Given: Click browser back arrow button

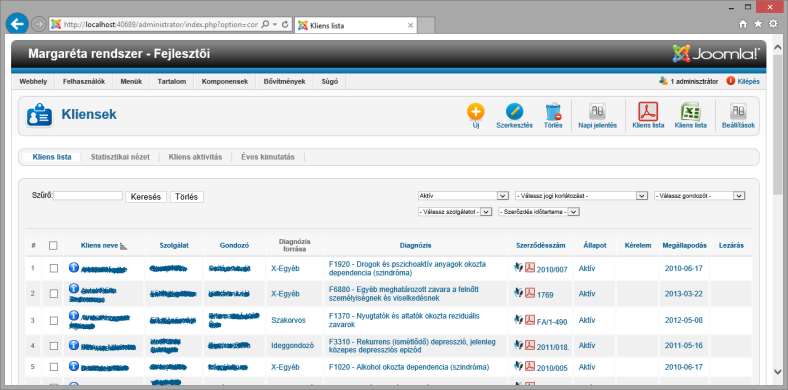Looking at the screenshot, I should (x=17, y=24).
